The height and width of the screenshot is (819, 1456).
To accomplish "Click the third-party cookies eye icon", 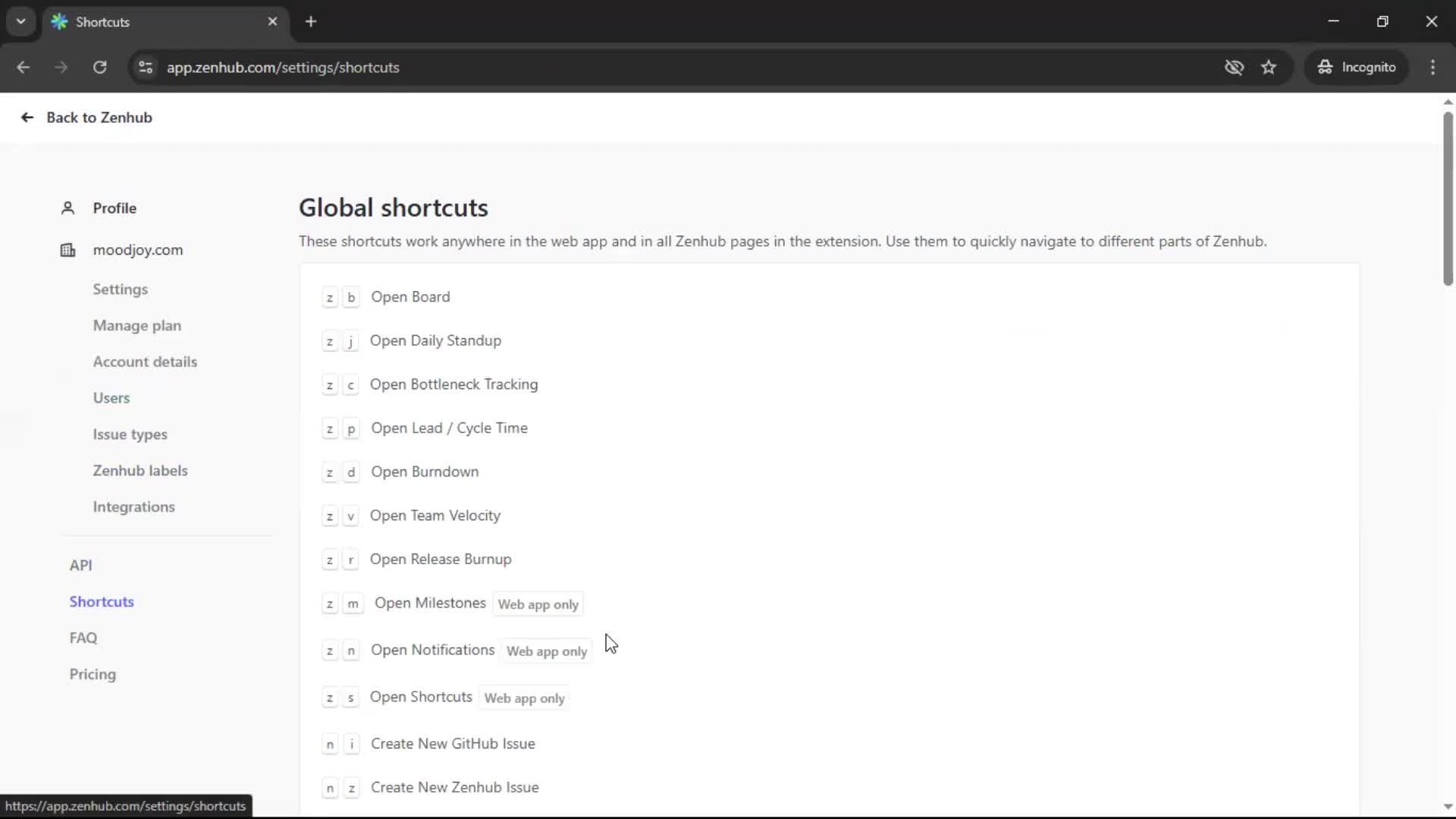I will coord(1235,67).
